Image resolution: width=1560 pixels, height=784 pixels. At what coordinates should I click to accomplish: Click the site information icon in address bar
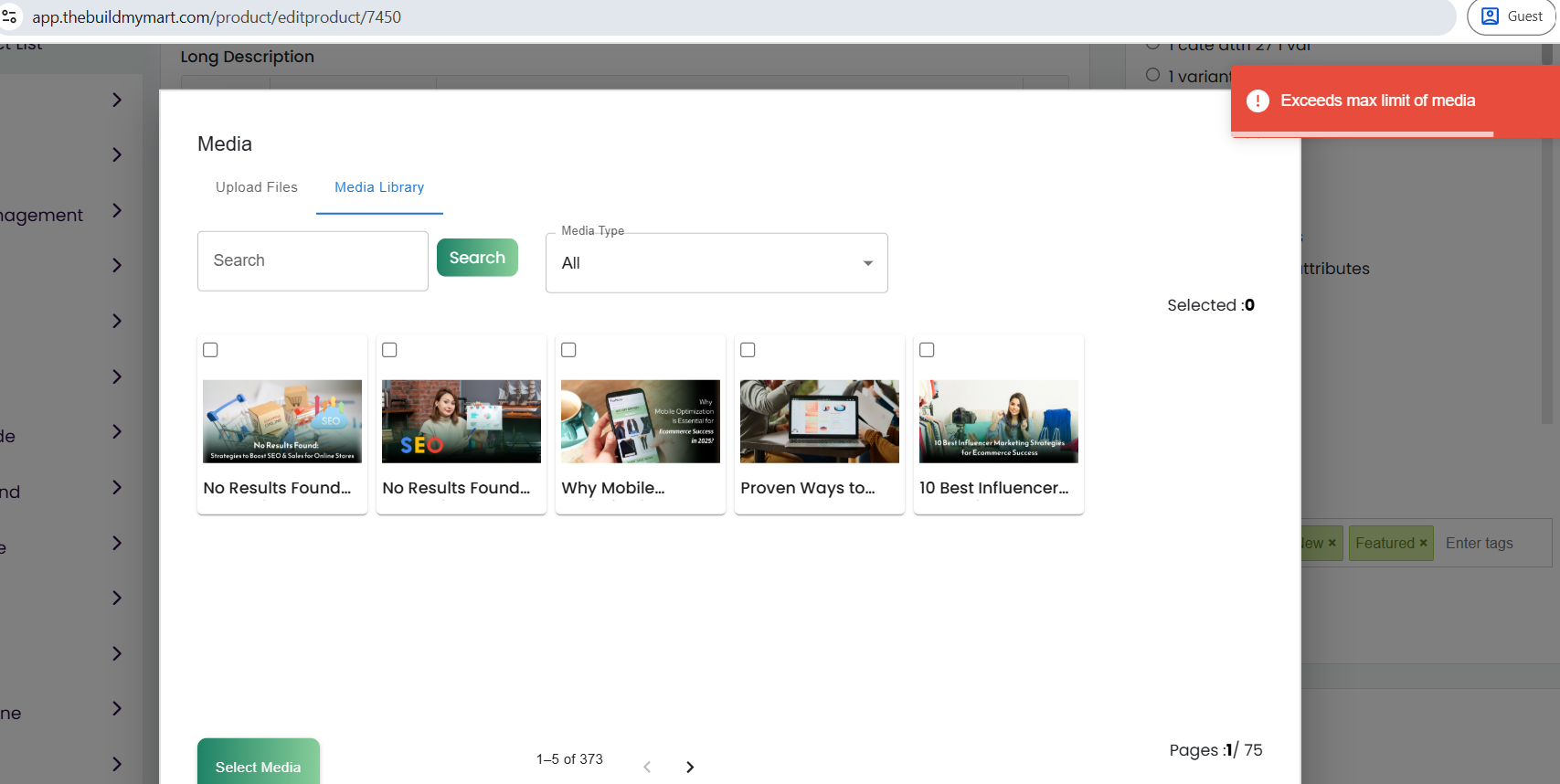click(9, 16)
